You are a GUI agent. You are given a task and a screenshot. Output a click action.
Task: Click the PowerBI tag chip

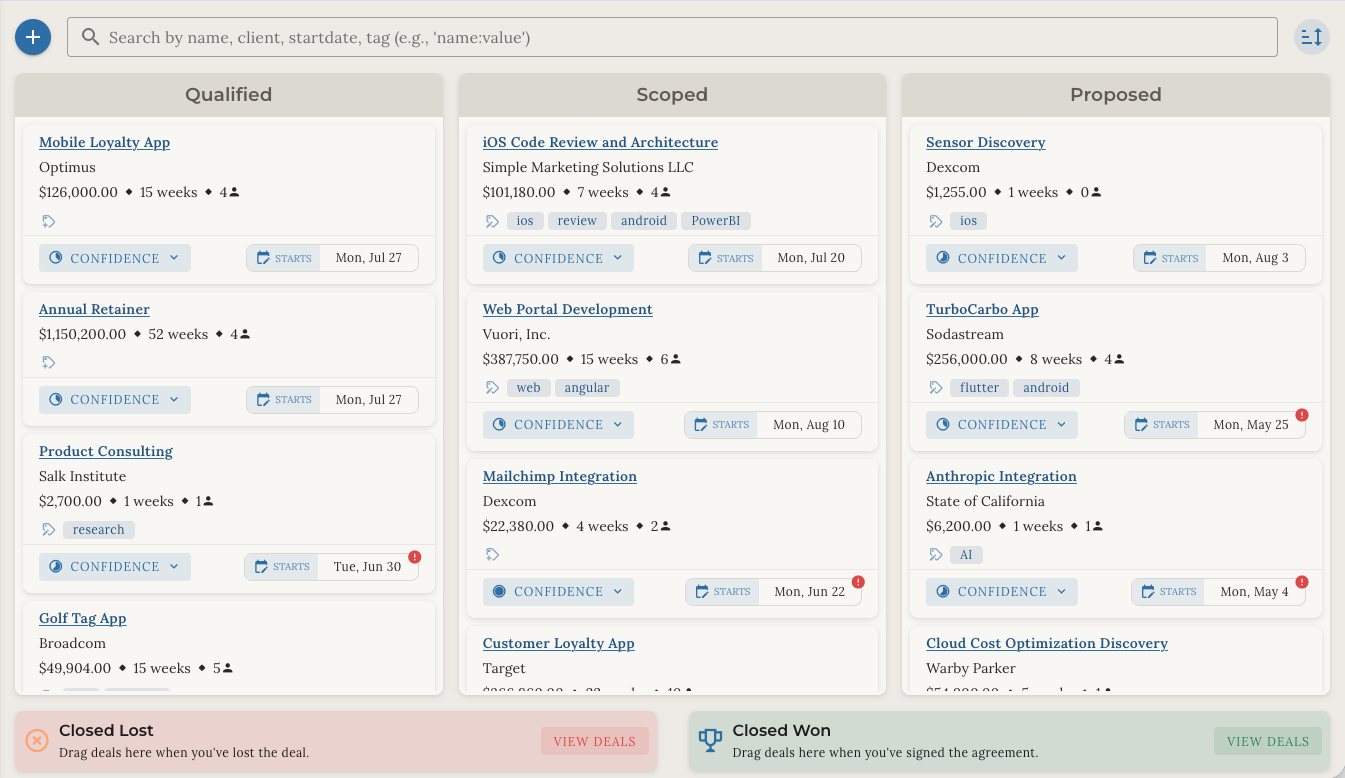[x=716, y=221]
